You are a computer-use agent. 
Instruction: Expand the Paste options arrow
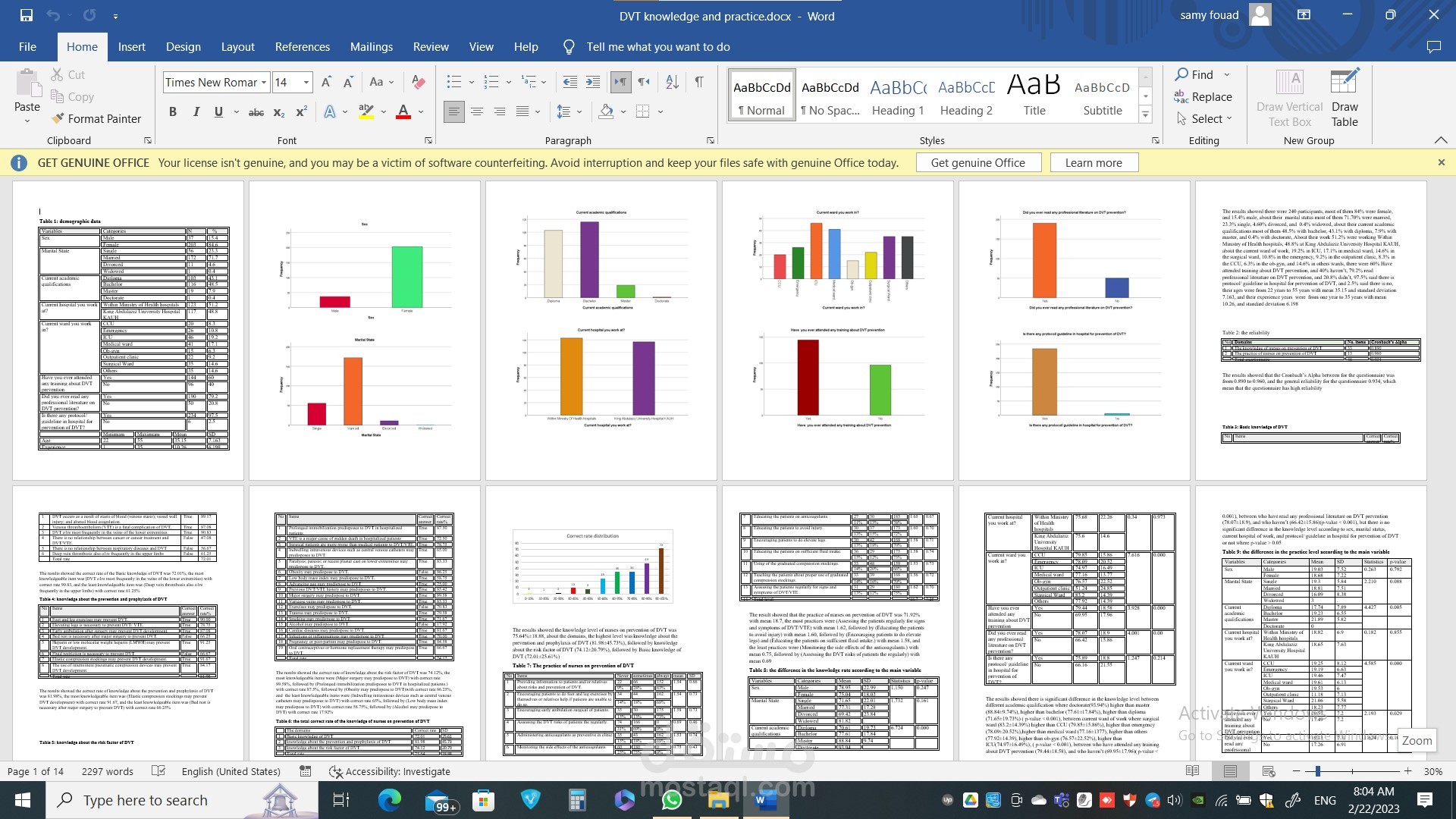click(x=27, y=120)
